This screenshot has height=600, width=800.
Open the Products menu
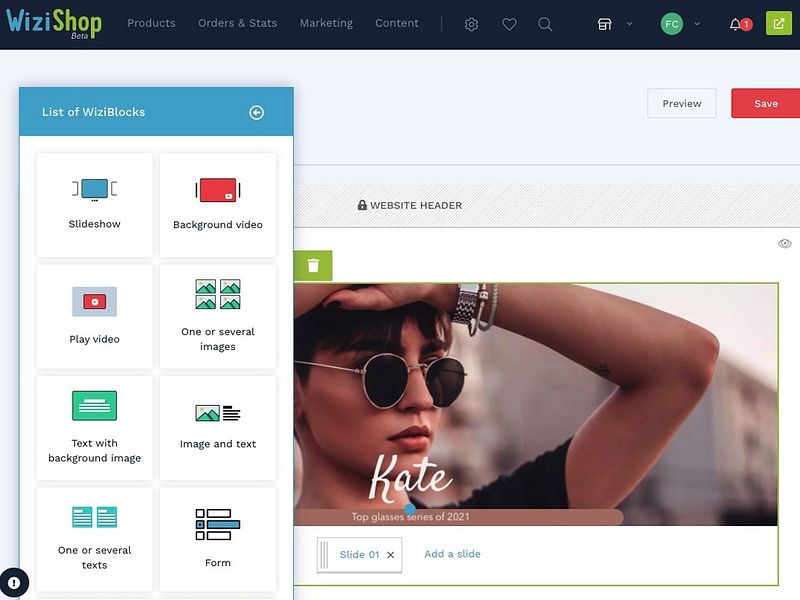click(151, 23)
